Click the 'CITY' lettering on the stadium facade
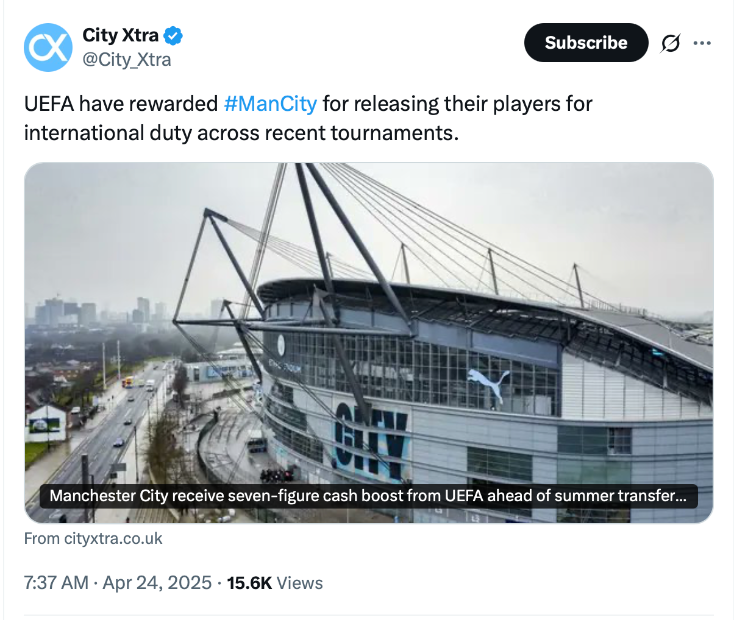Image resolution: width=734 pixels, height=620 pixels. click(371, 440)
